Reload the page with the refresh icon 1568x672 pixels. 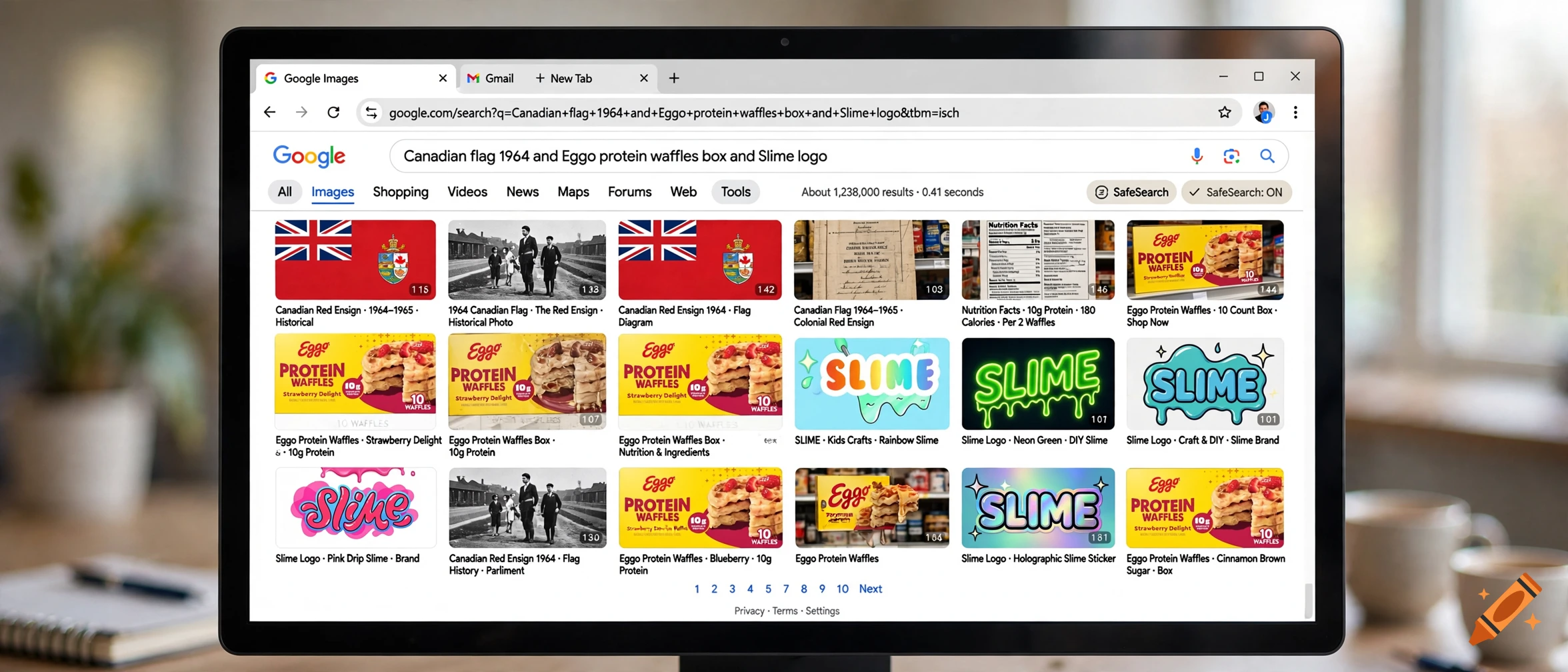click(x=333, y=112)
